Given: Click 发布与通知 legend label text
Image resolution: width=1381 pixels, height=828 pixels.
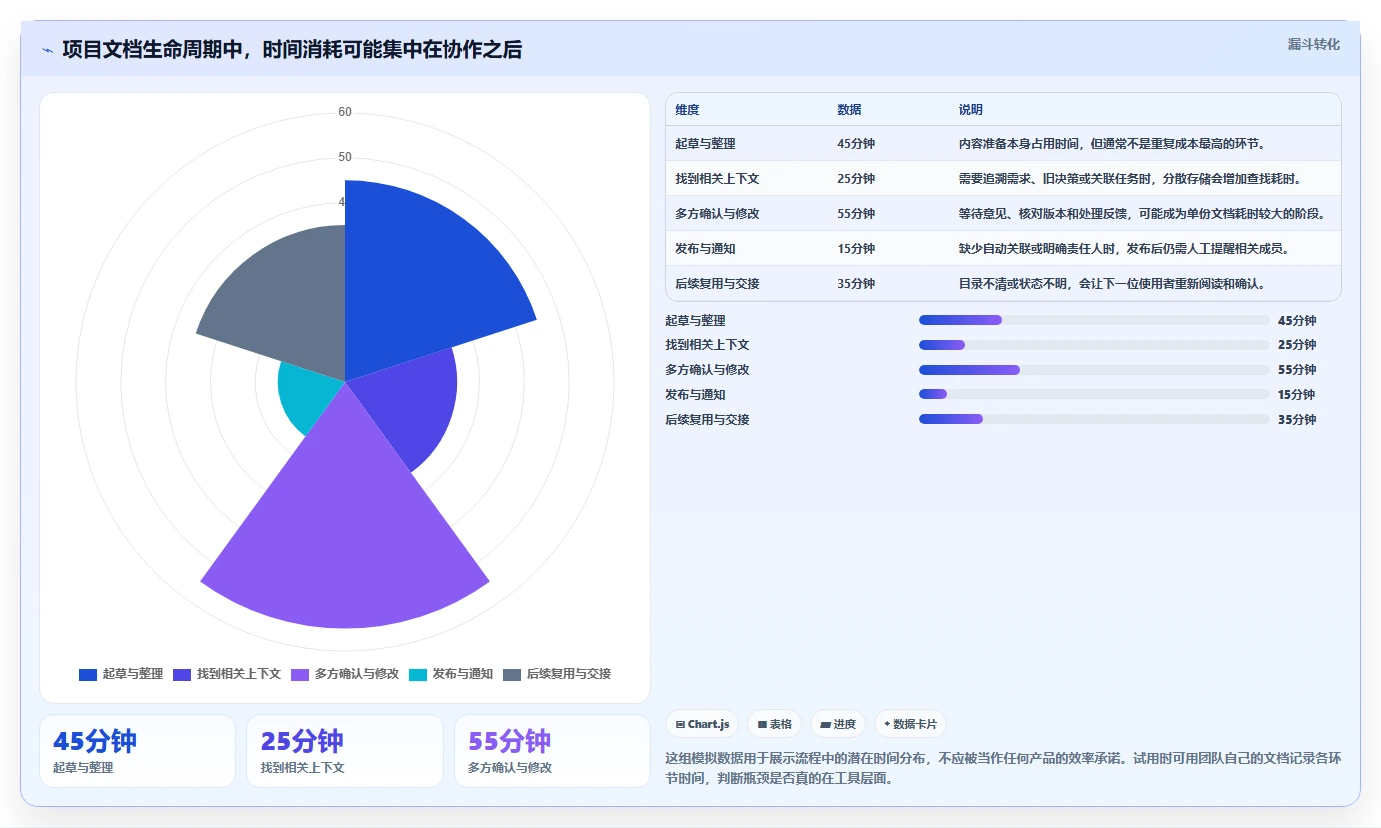Looking at the screenshot, I should 463,674.
